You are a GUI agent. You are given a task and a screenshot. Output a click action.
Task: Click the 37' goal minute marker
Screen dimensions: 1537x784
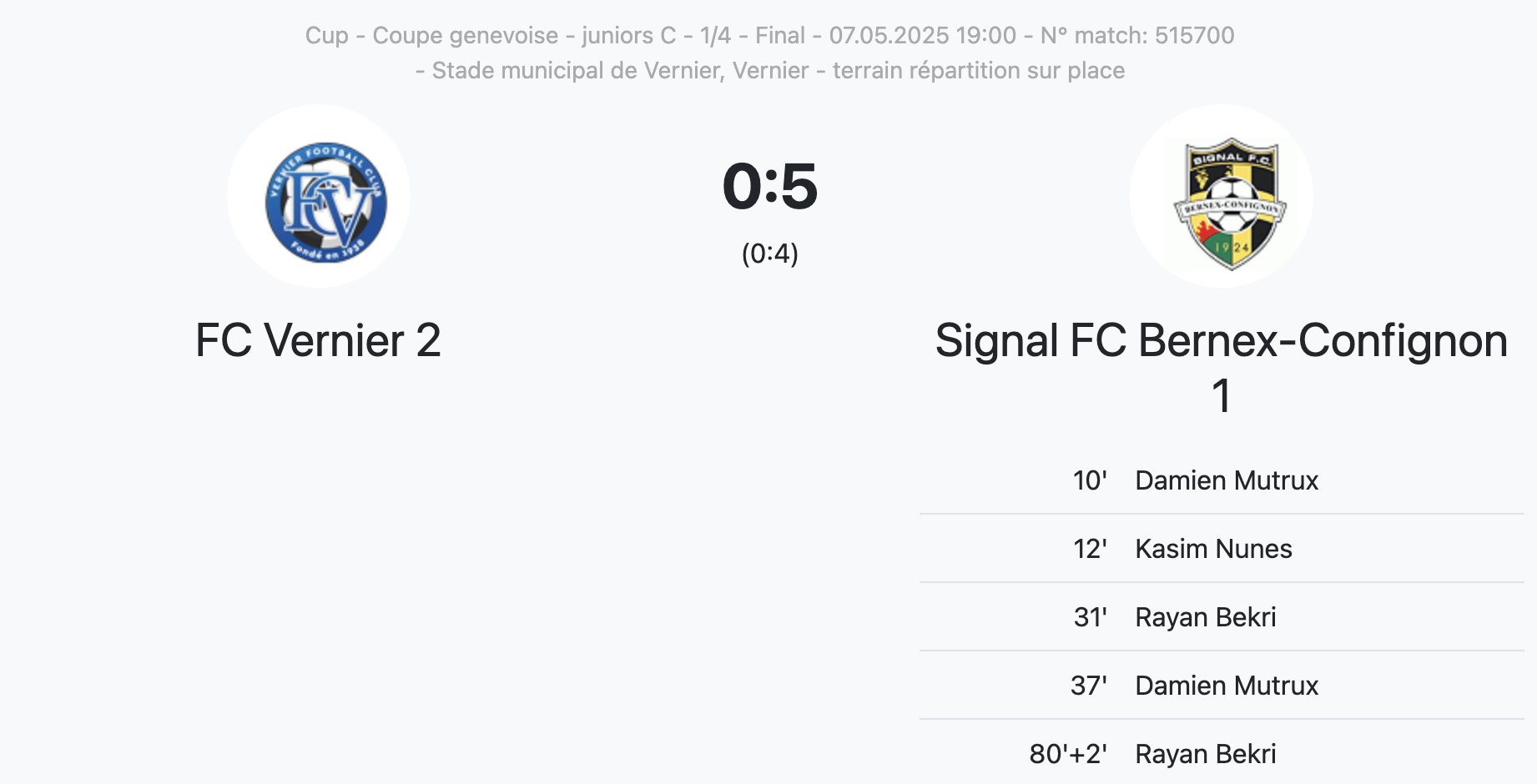(1089, 686)
